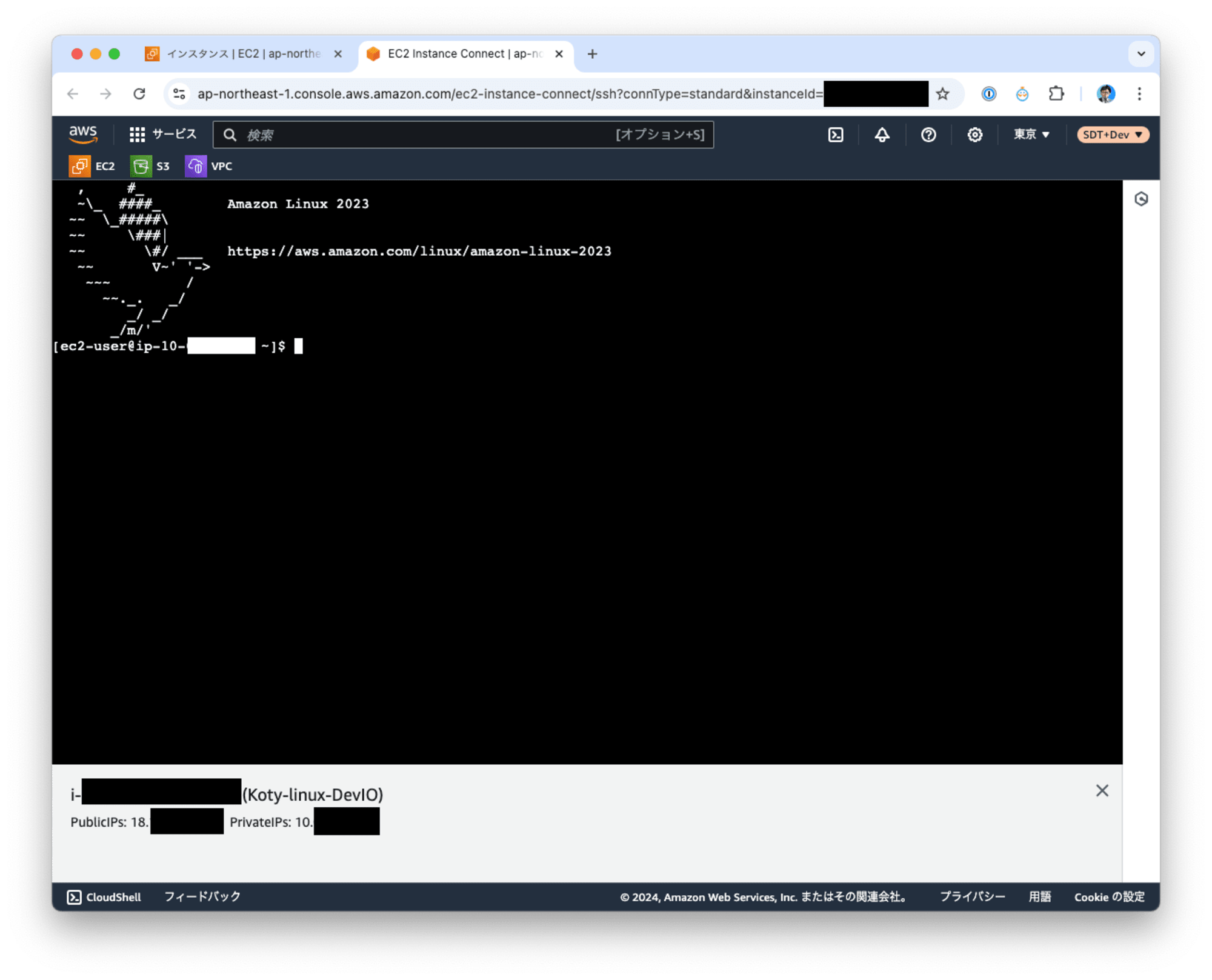
Task: Open the 東京 region dropdown
Action: (1030, 134)
